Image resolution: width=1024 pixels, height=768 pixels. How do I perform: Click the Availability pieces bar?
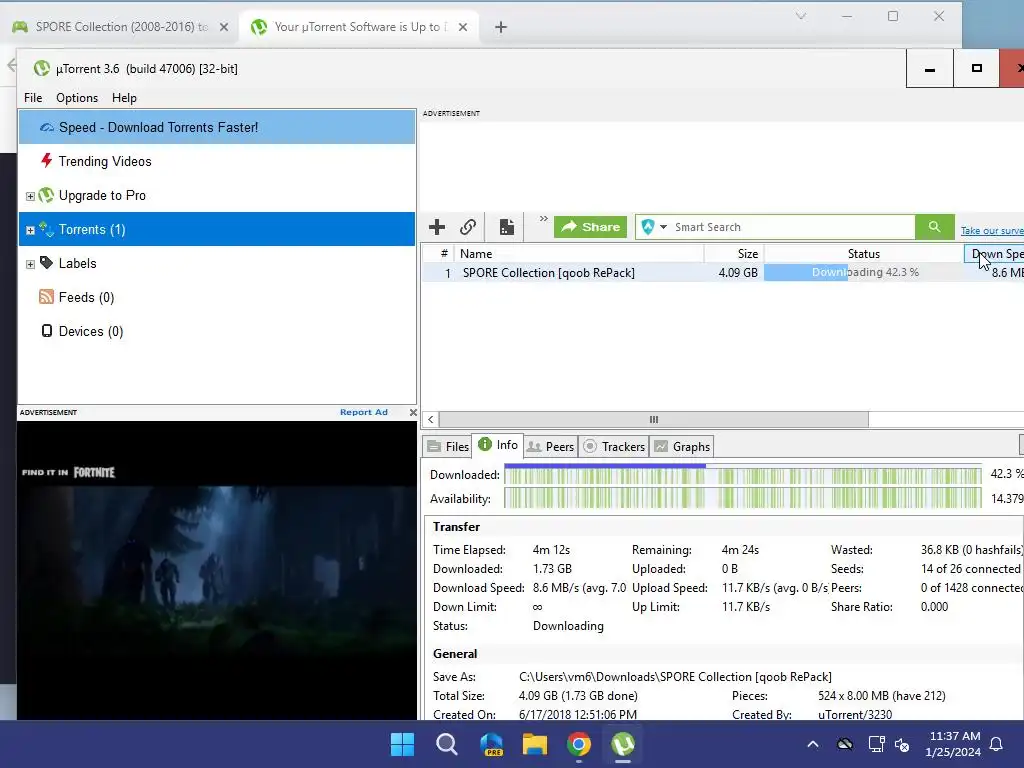(743, 499)
